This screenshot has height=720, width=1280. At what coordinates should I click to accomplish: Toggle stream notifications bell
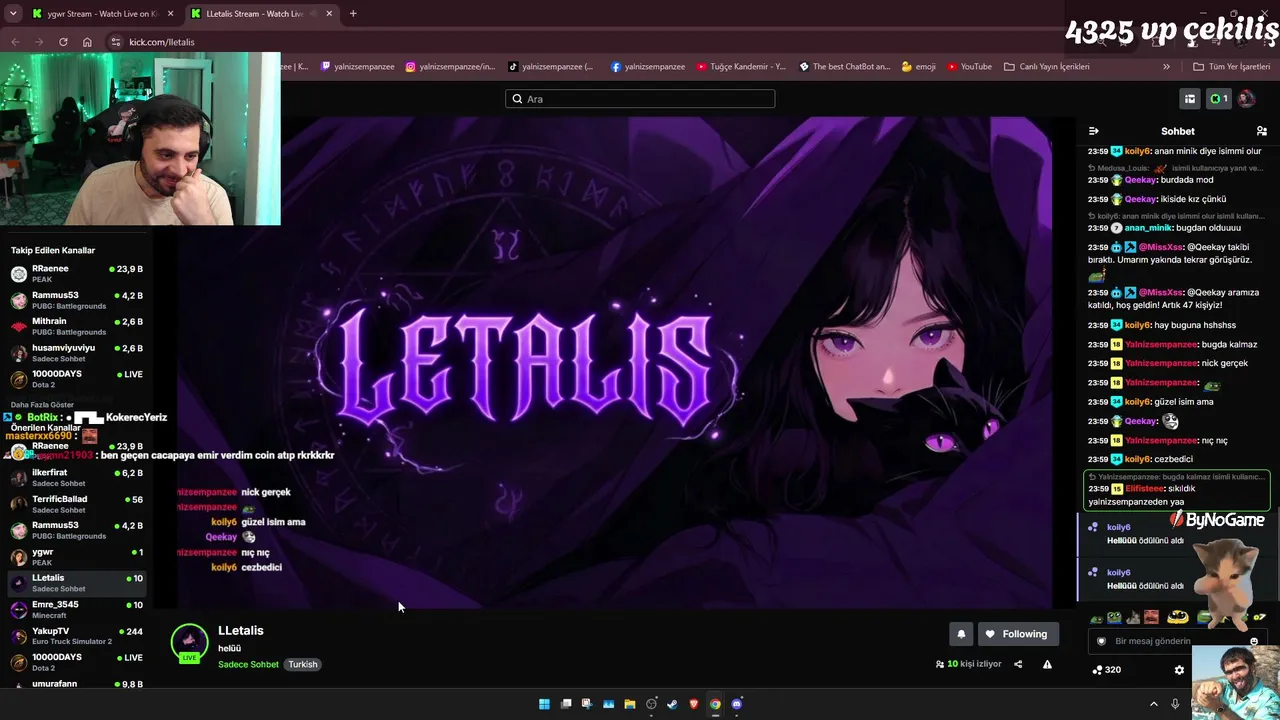click(x=961, y=634)
